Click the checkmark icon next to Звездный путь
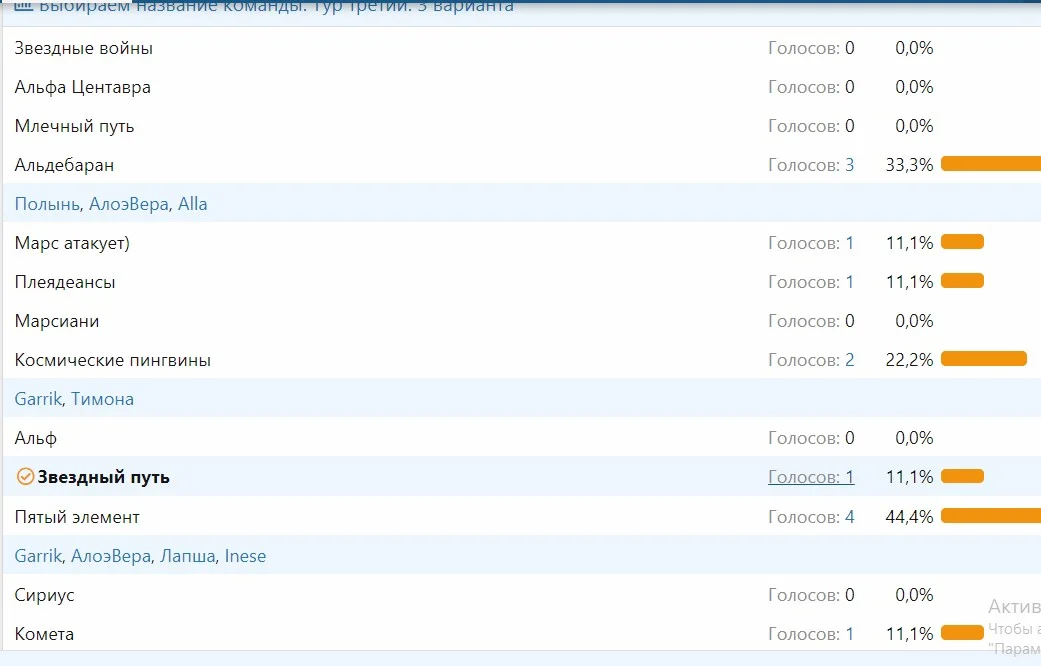1041x666 pixels. point(25,476)
